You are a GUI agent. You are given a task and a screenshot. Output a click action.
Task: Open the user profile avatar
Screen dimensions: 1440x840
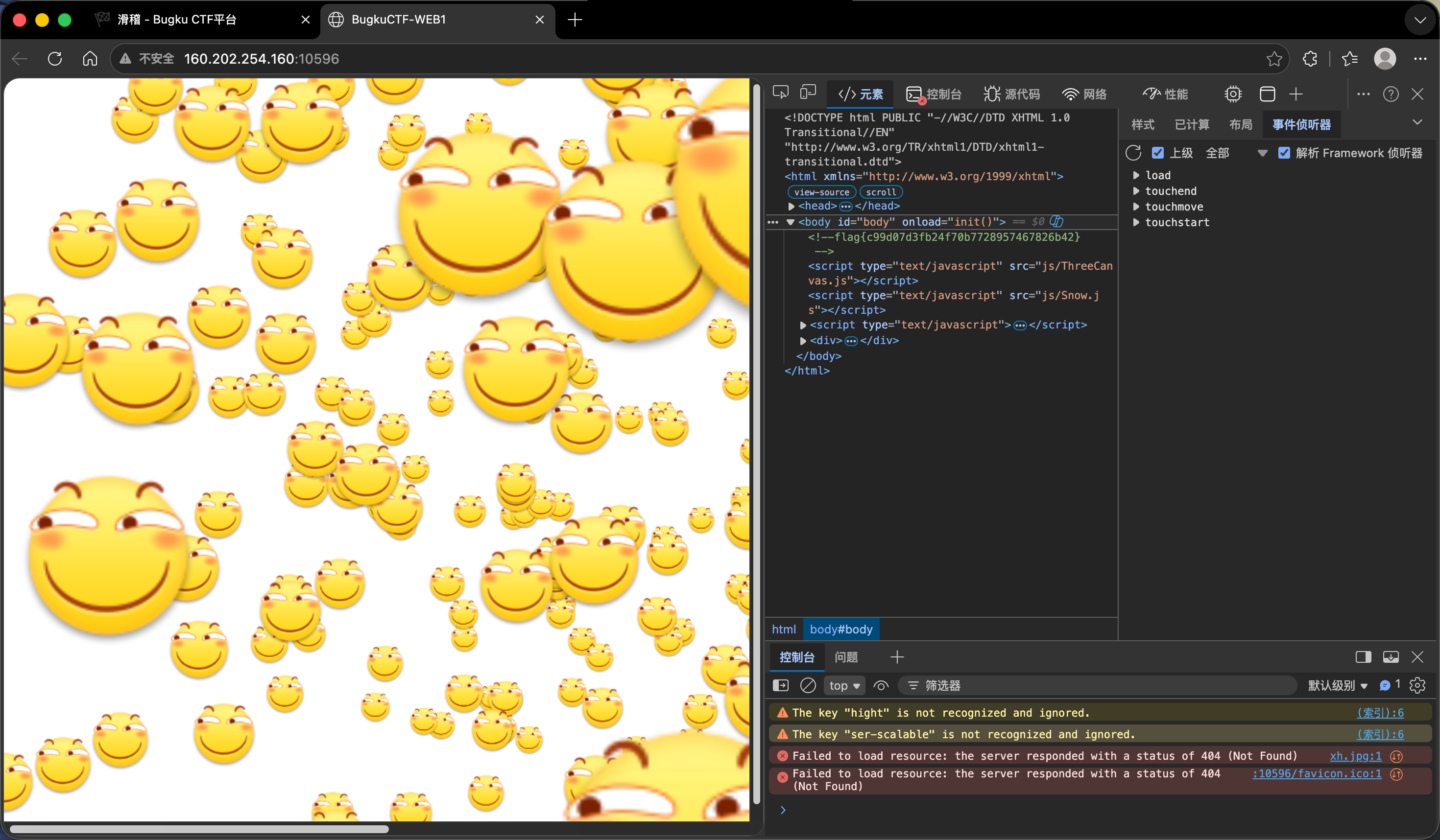tap(1385, 58)
